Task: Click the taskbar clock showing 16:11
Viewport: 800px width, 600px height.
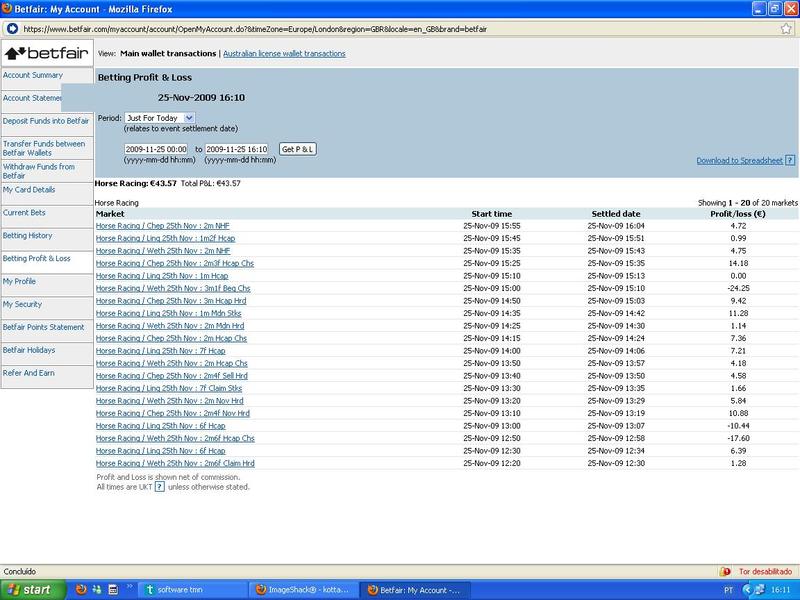Action: pyautogui.click(x=781, y=590)
